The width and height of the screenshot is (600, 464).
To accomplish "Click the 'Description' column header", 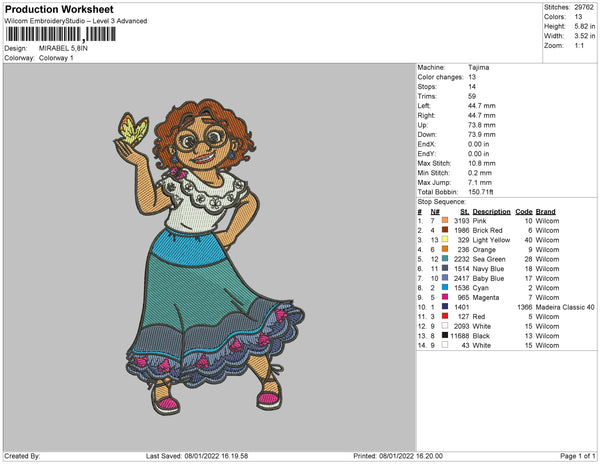I will [x=491, y=211].
